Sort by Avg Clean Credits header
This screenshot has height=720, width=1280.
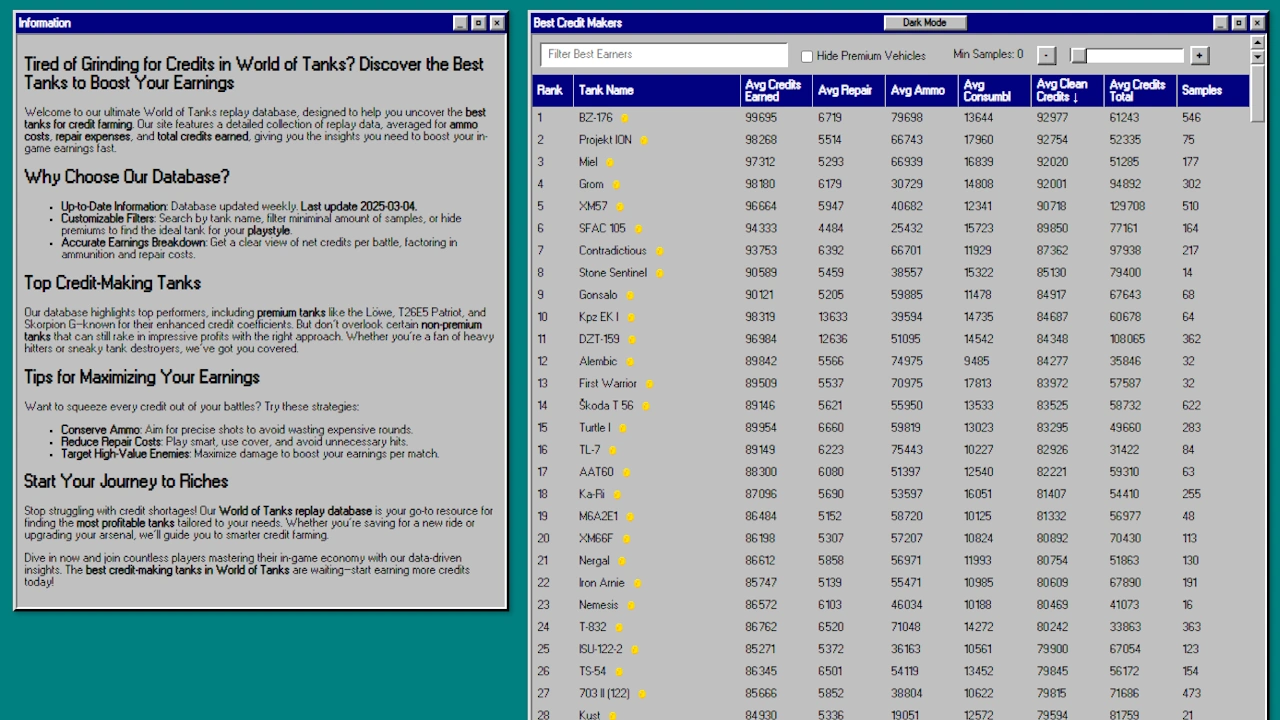pos(1068,90)
